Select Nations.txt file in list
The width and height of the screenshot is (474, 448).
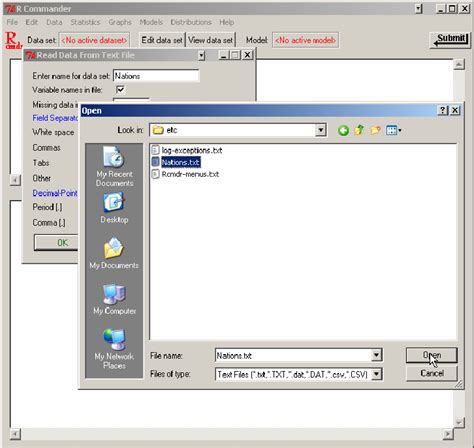[x=176, y=162]
